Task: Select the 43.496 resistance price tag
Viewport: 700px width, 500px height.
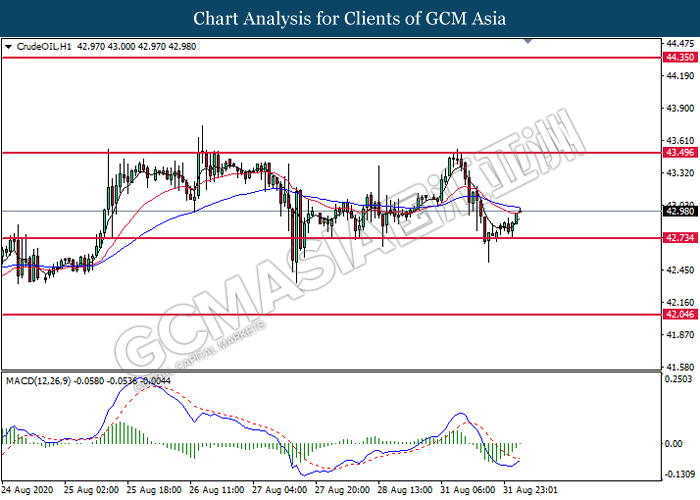Action: pos(680,153)
